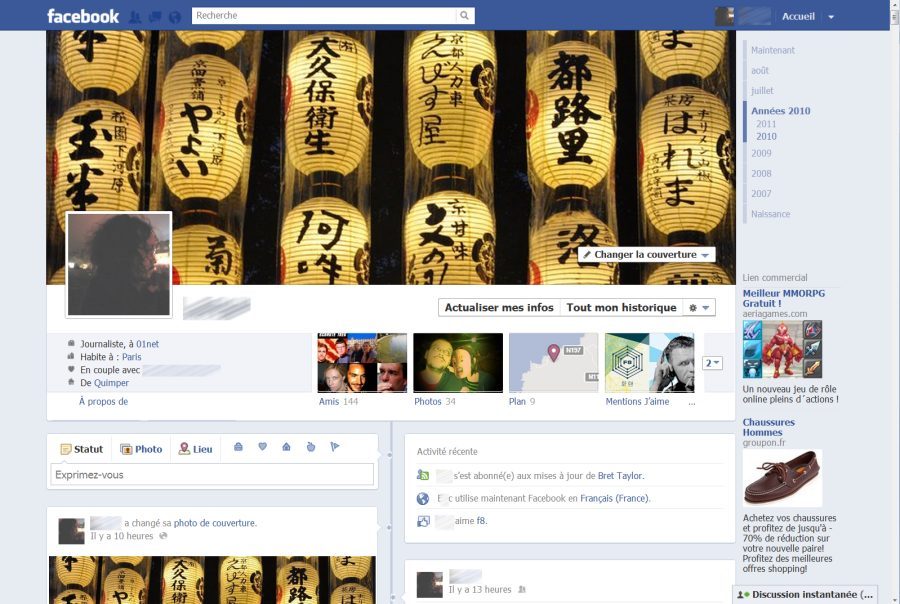The height and width of the screenshot is (604, 900).
Task: Click the Tout mon historique button
Action: 621,308
